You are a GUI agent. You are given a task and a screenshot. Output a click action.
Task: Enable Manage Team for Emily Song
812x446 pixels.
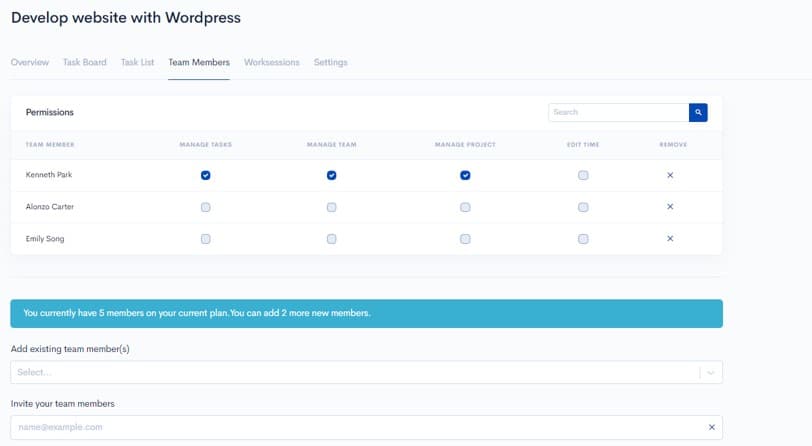coord(331,239)
